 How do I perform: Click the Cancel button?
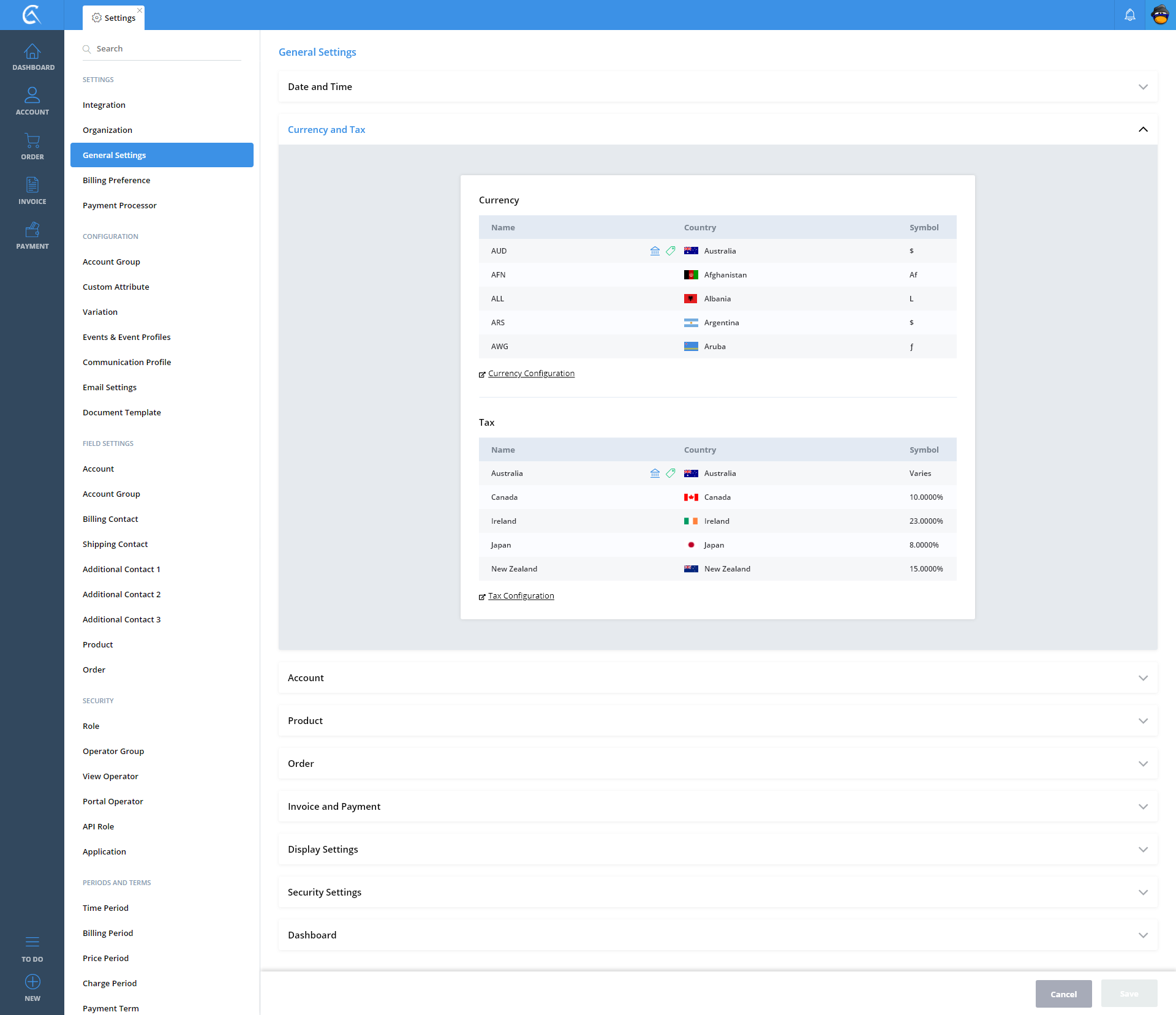click(x=1063, y=994)
